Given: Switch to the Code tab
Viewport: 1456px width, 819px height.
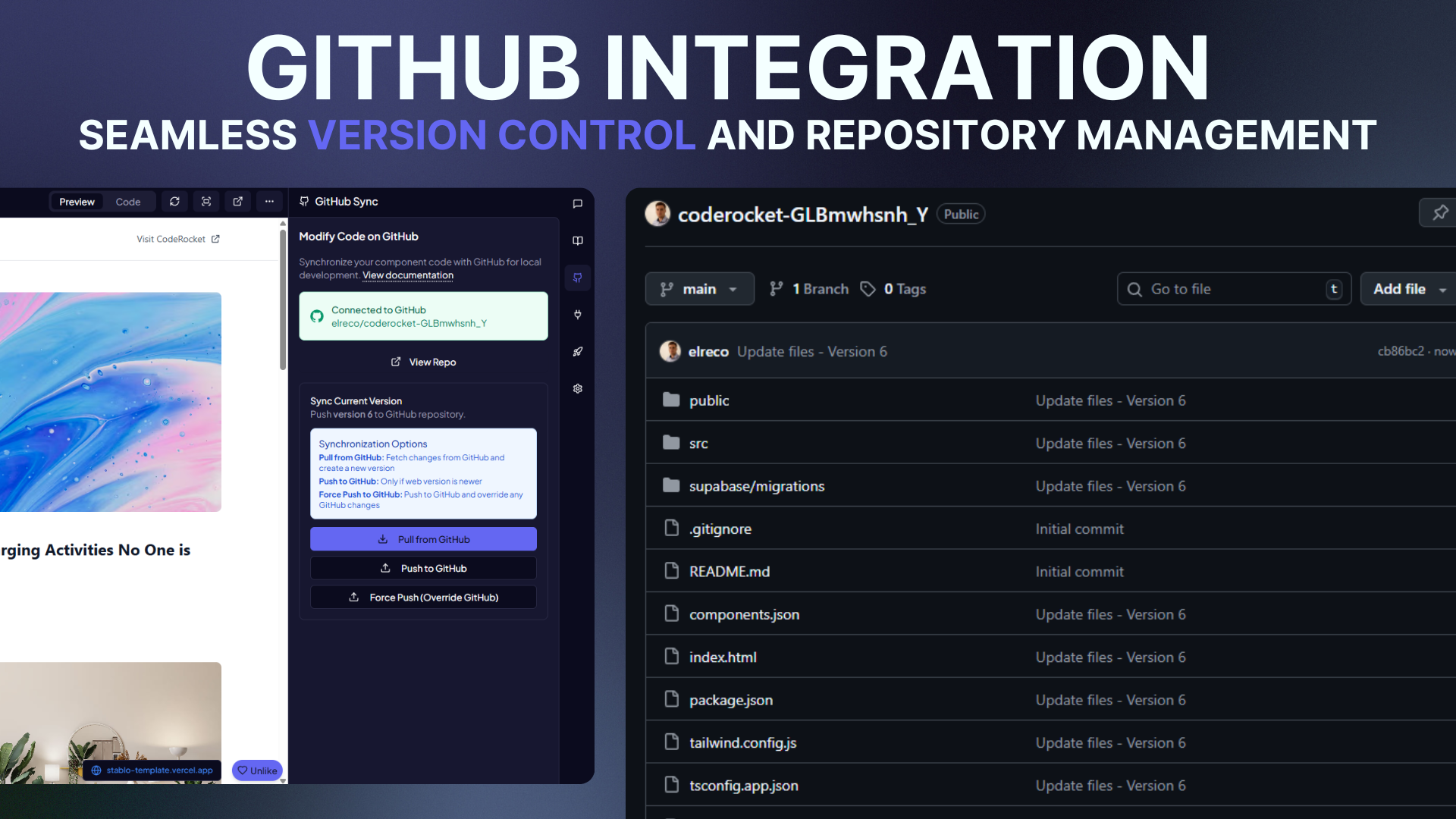Looking at the screenshot, I should pos(127,202).
